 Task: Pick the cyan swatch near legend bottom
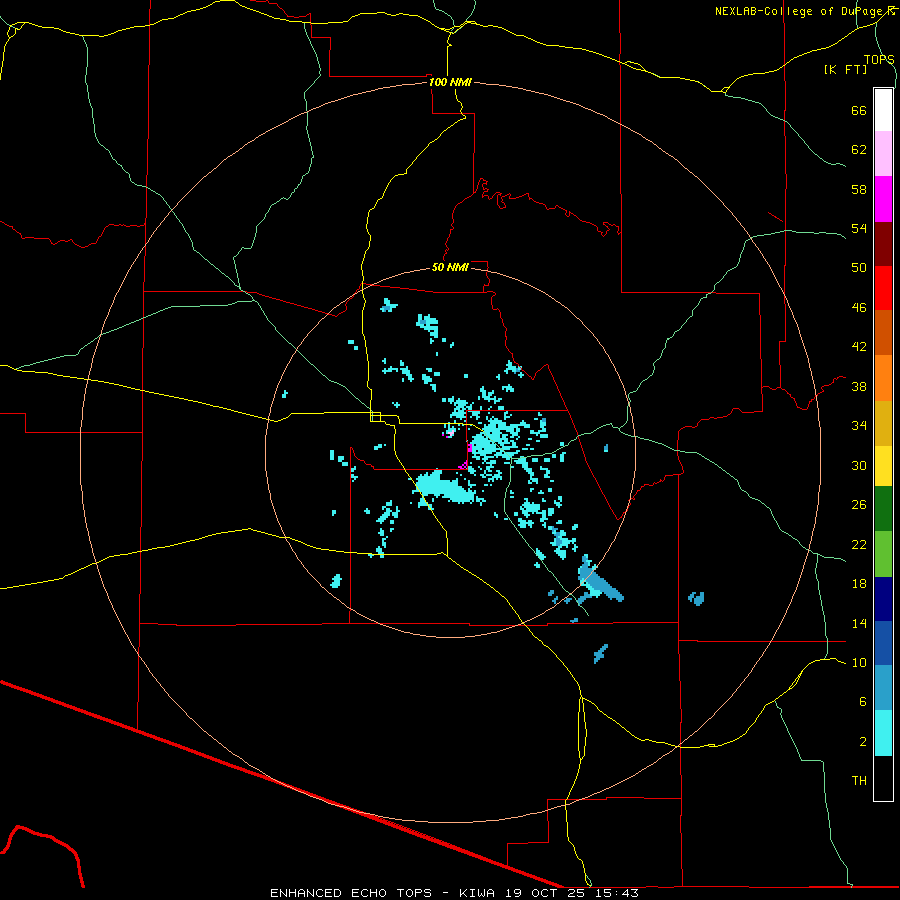883,733
